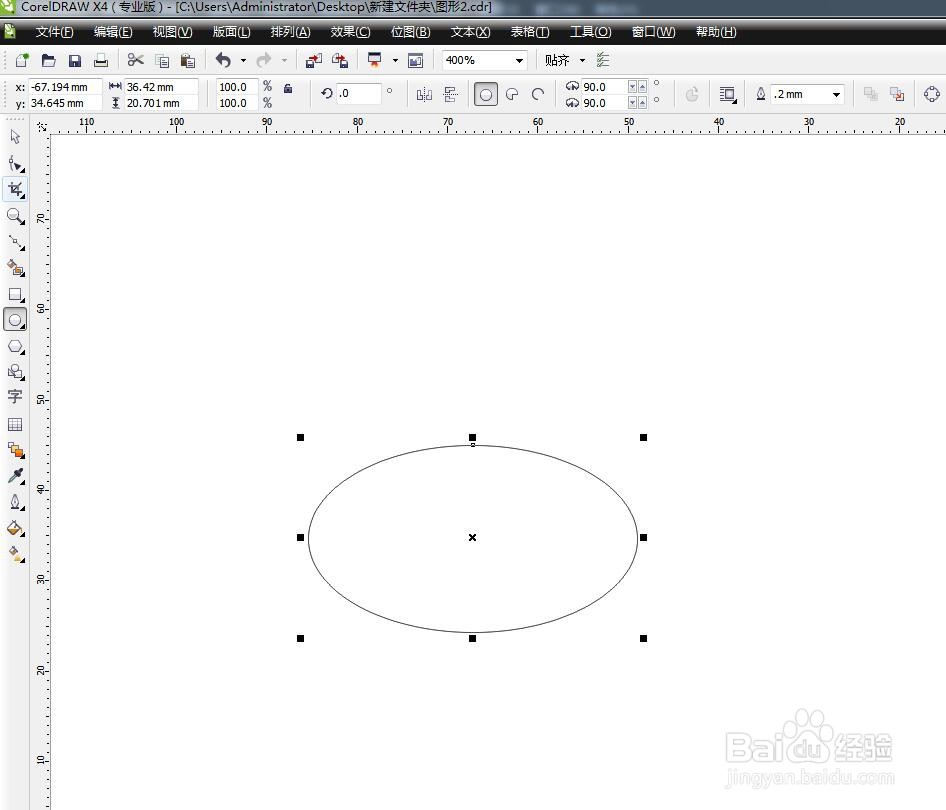Click the Convert to curves button
Viewport: 946px width, 810px height.
932,94
